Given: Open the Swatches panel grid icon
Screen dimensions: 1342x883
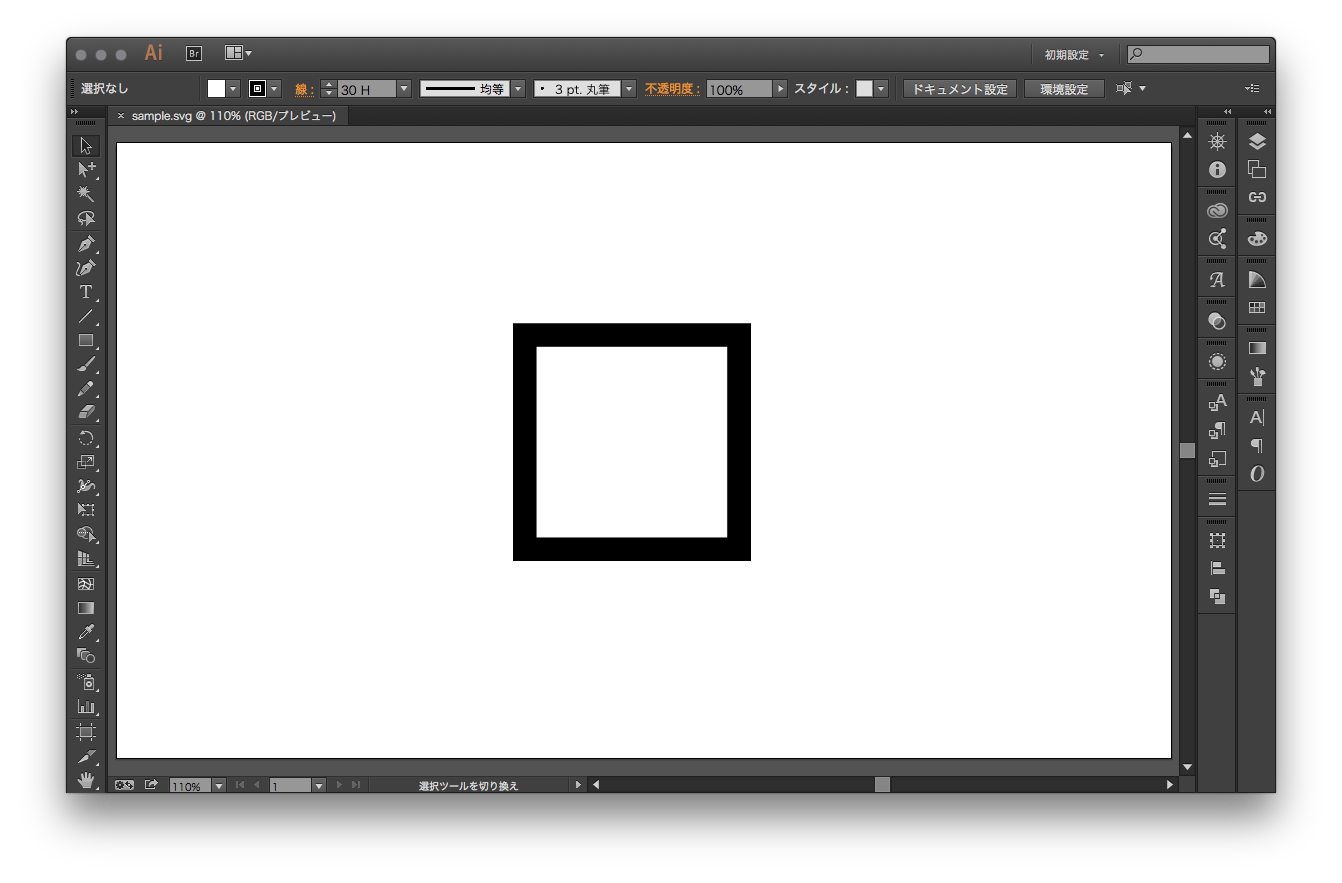Looking at the screenshot, I should click(x=1257, y=308).
